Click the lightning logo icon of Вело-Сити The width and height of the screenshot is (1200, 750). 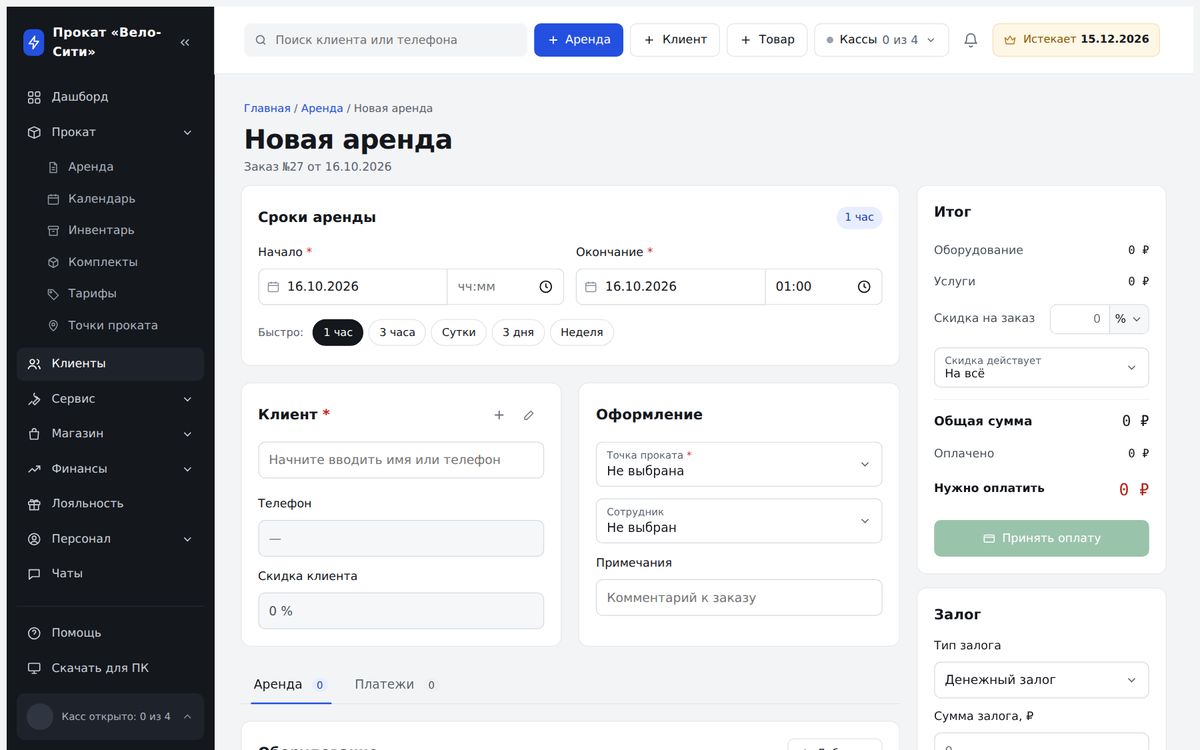33,42
